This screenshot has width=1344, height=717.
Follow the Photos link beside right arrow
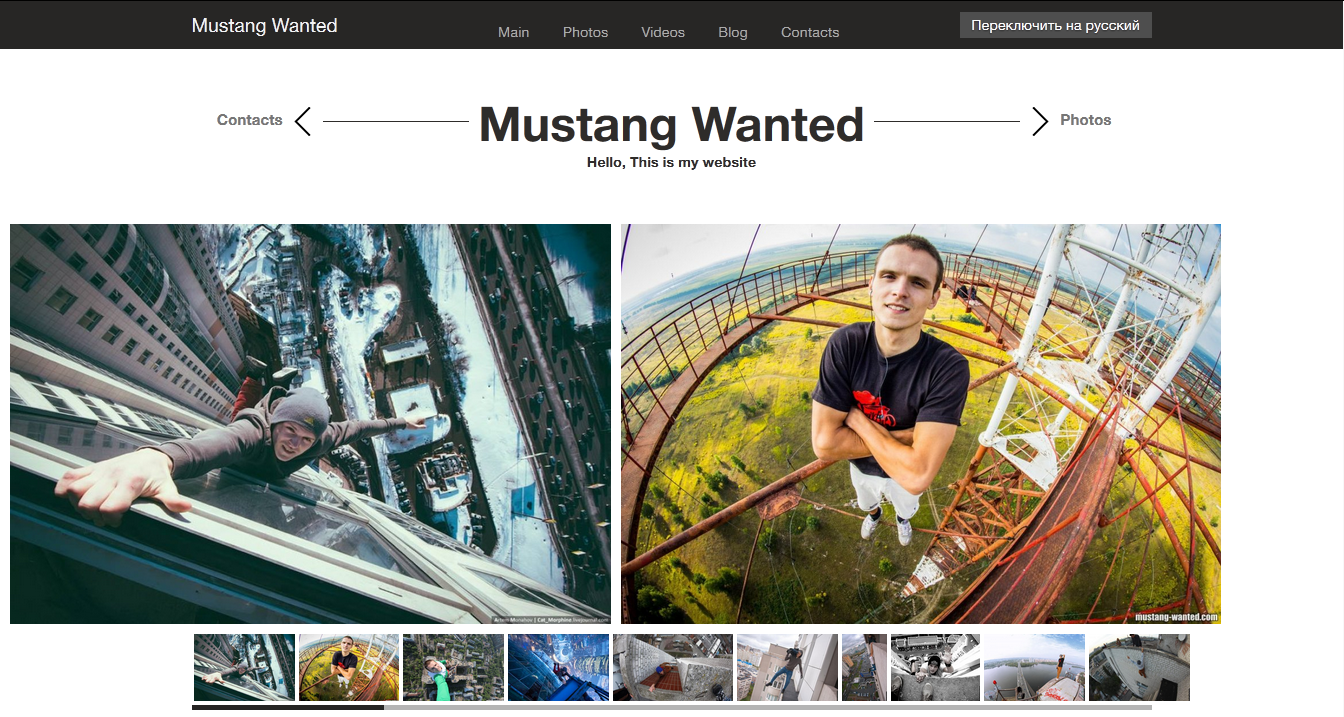[1086, 120]
